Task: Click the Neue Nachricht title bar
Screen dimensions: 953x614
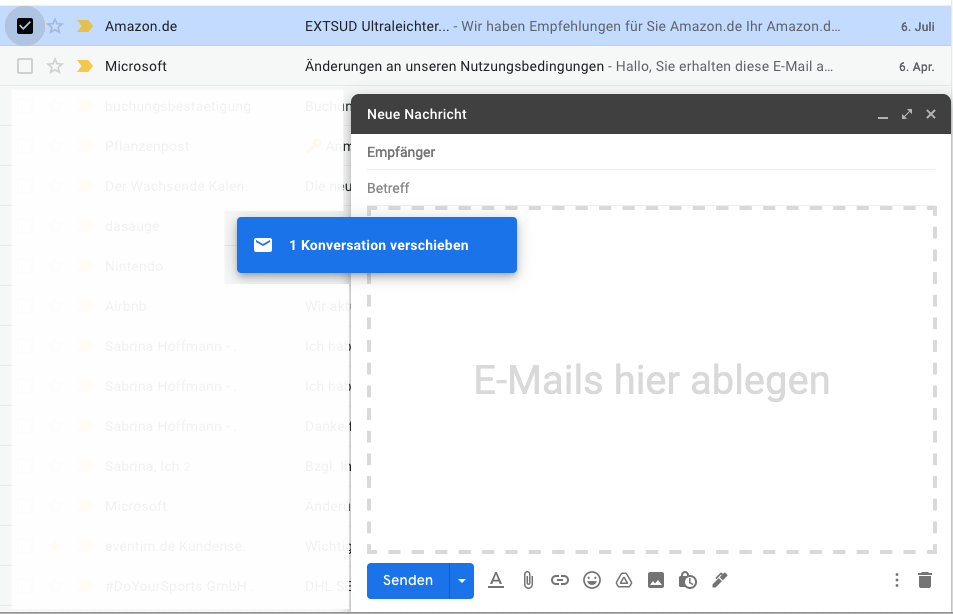Action: (x=650, y=114)
